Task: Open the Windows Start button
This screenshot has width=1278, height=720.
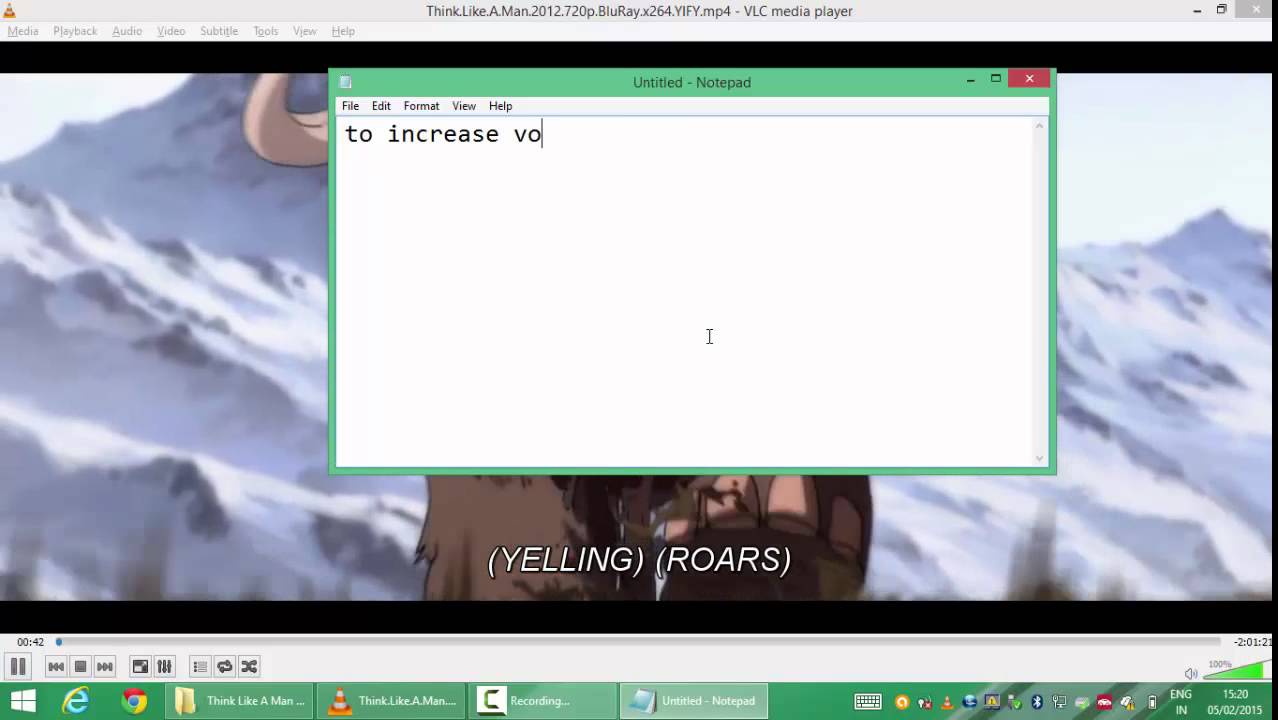Action: [x=23, y=700]
